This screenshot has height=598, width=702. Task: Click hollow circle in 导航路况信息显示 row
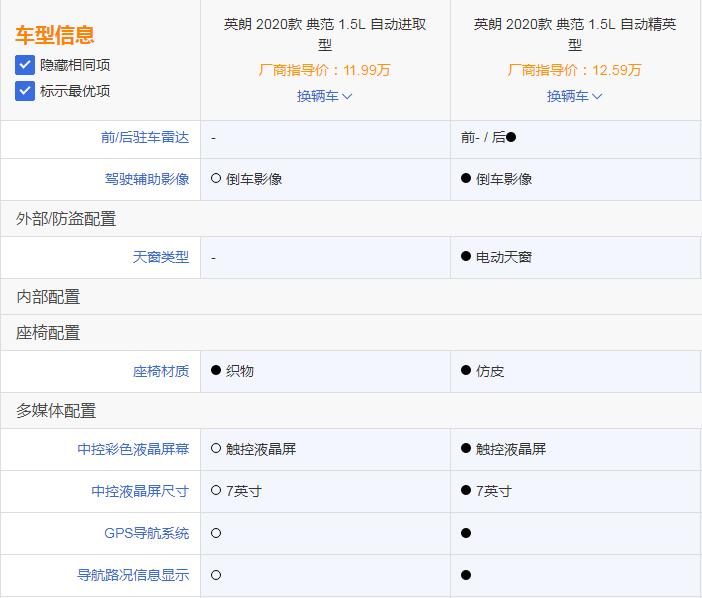pos(216,575)
